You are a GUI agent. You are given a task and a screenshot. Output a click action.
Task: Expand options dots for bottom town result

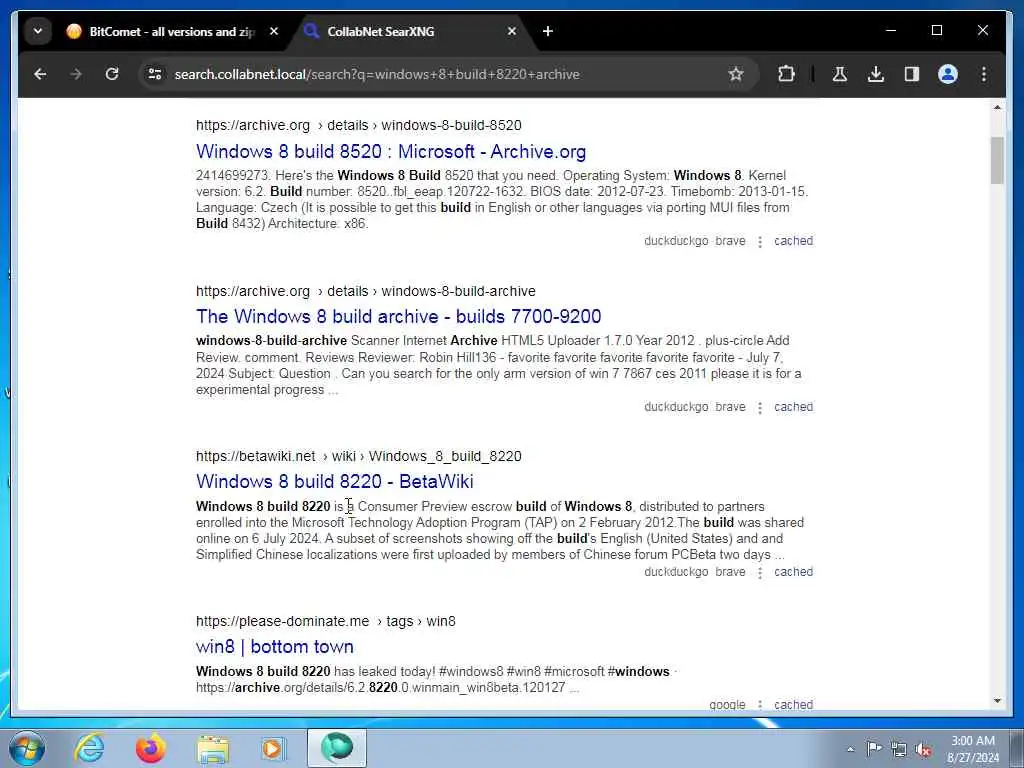click(x=760, y=705)
